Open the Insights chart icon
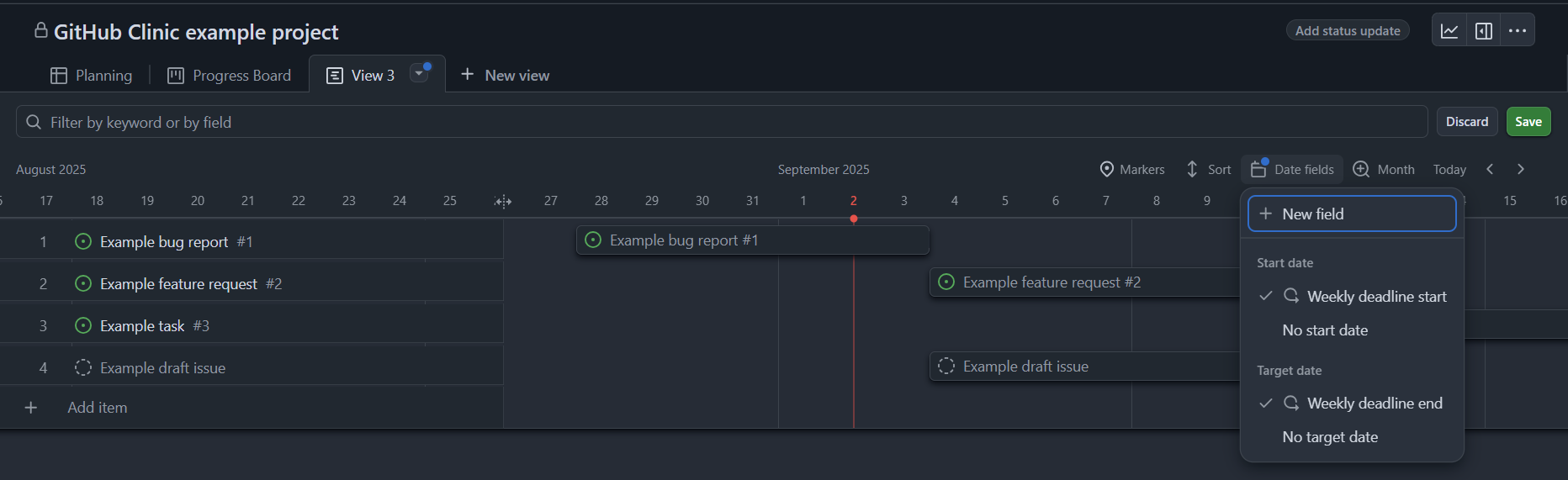 click(x=1449, y=31)
